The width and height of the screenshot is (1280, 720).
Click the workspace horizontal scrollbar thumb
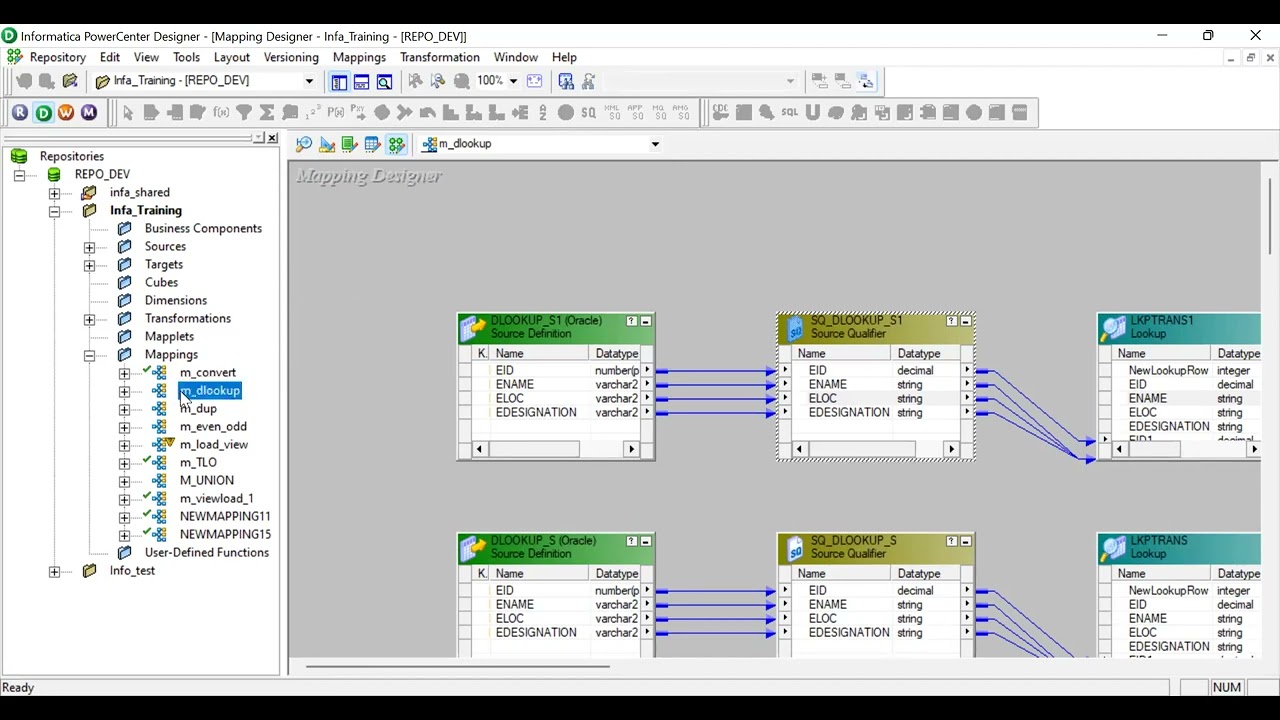pos(458,665)
